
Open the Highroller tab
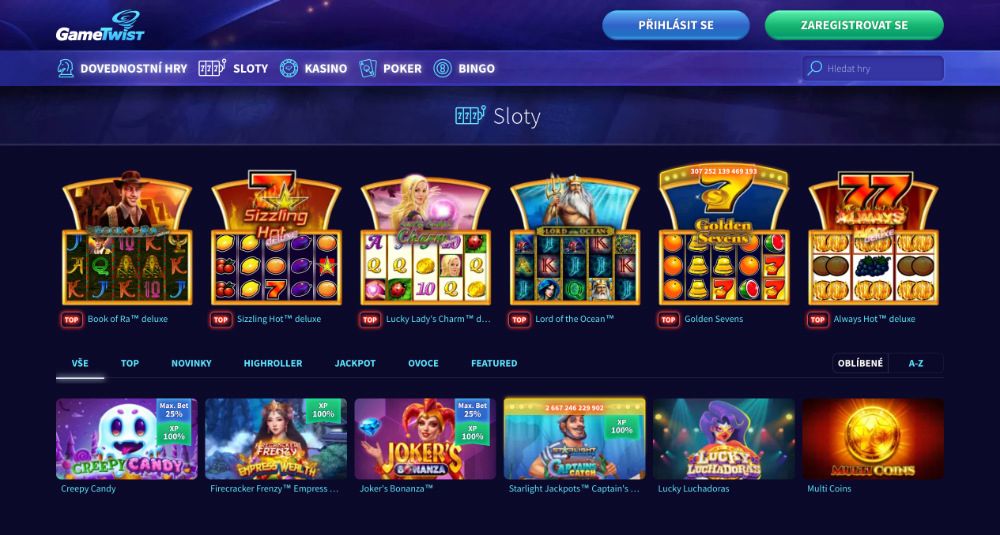pos(273,363)
